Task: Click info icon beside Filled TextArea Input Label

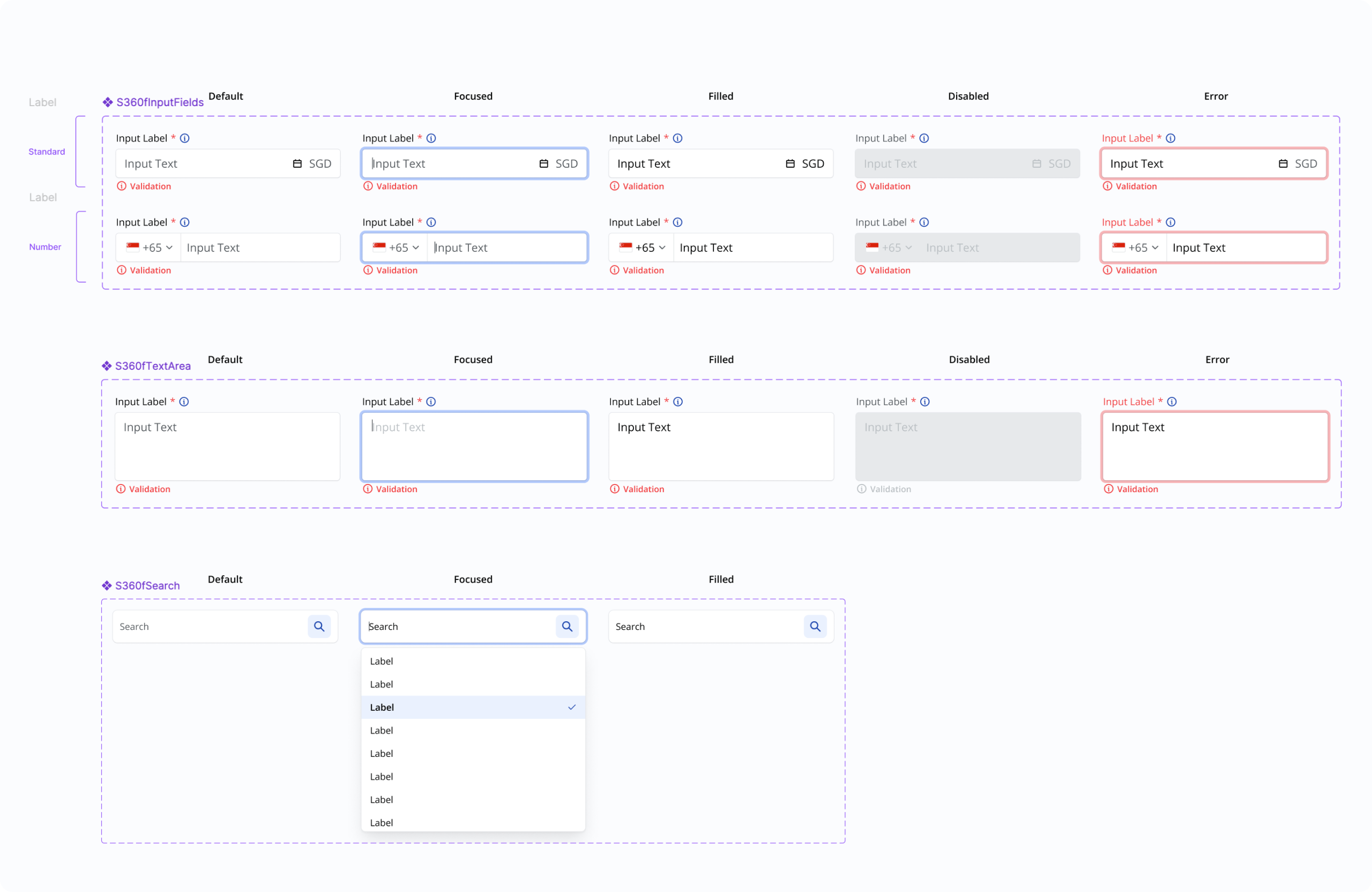Action: tap(678, 402)
